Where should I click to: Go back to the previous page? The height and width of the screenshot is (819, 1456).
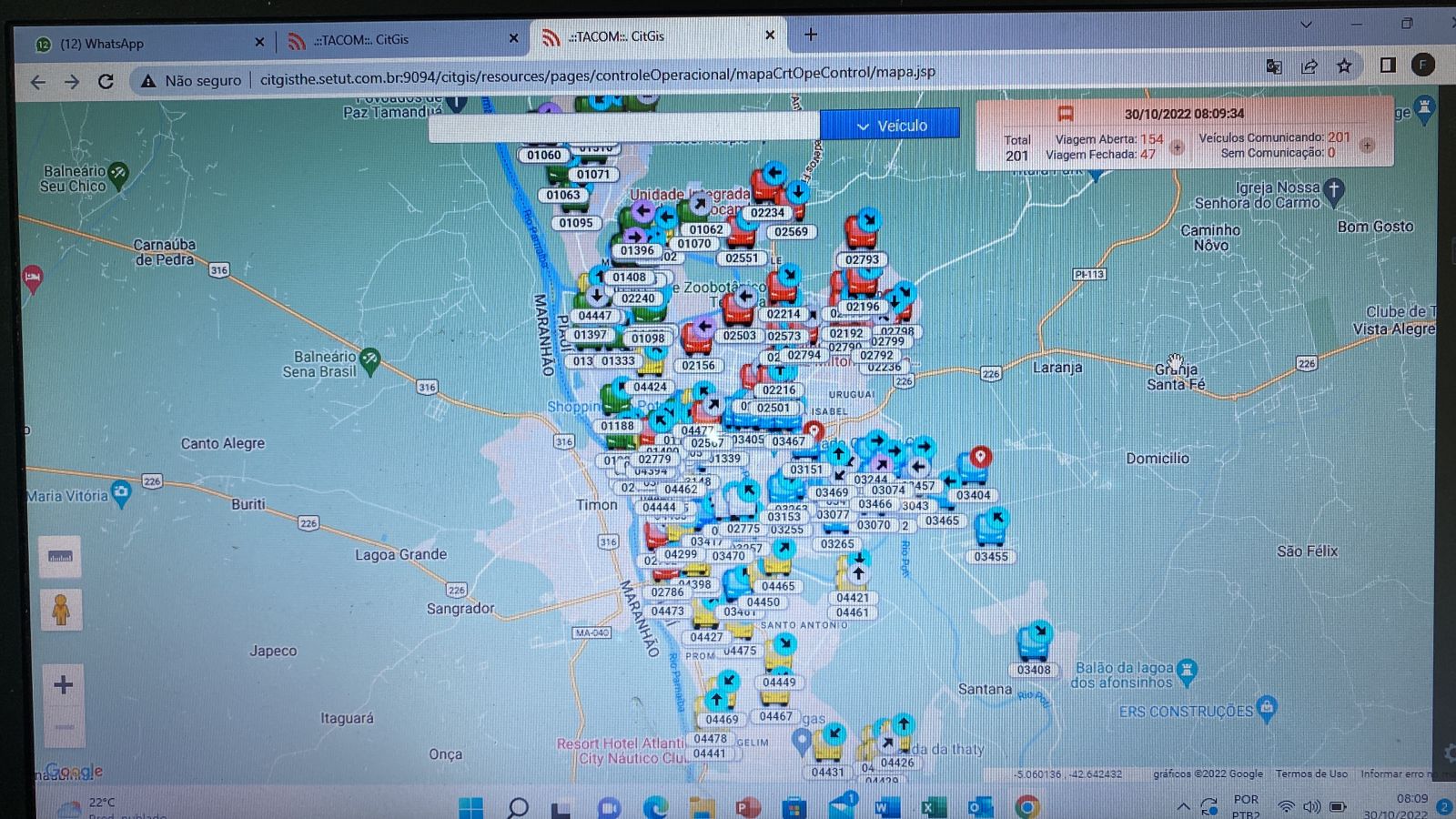tap(37, 82)
